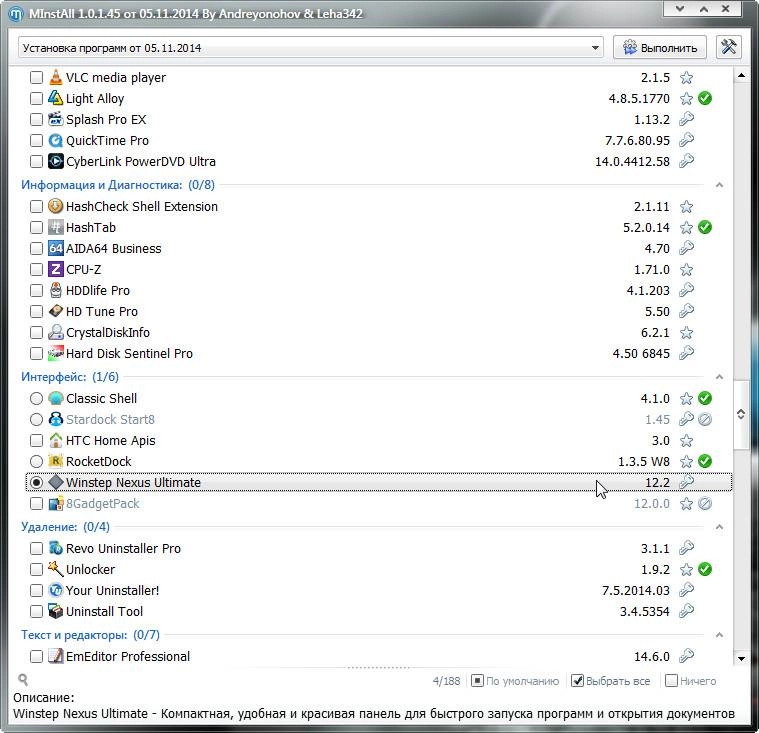Click Выбрать все to select everything
759x733 pixels.
(610, 681)
